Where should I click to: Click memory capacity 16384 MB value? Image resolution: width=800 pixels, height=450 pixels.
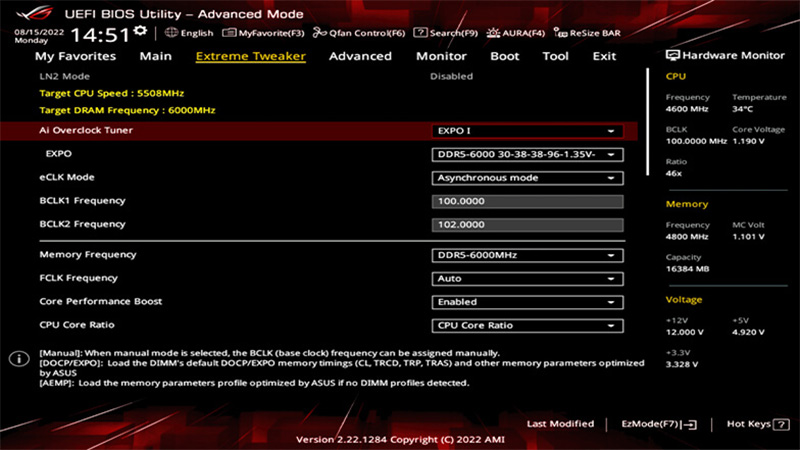687,269
